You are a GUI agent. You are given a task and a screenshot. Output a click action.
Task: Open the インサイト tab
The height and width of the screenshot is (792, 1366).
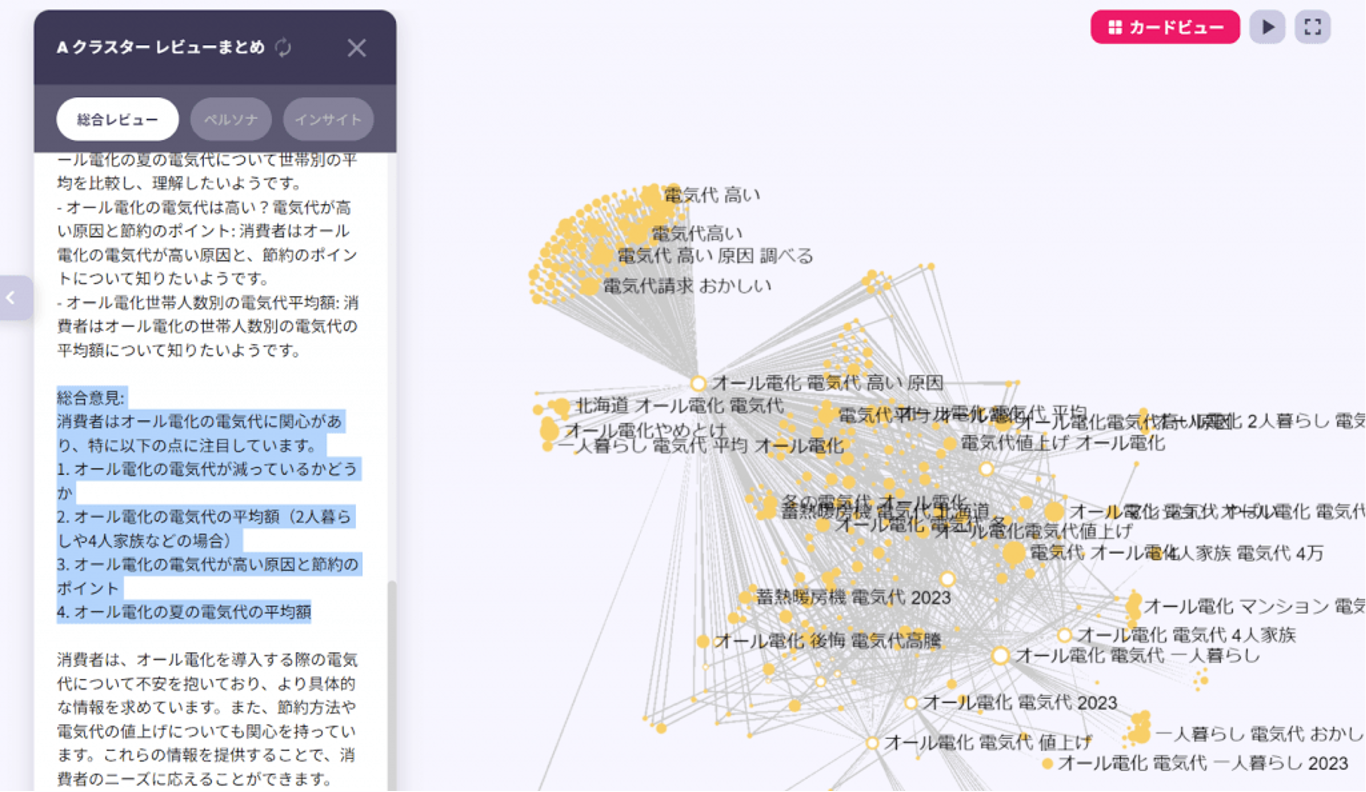point(328,120)
